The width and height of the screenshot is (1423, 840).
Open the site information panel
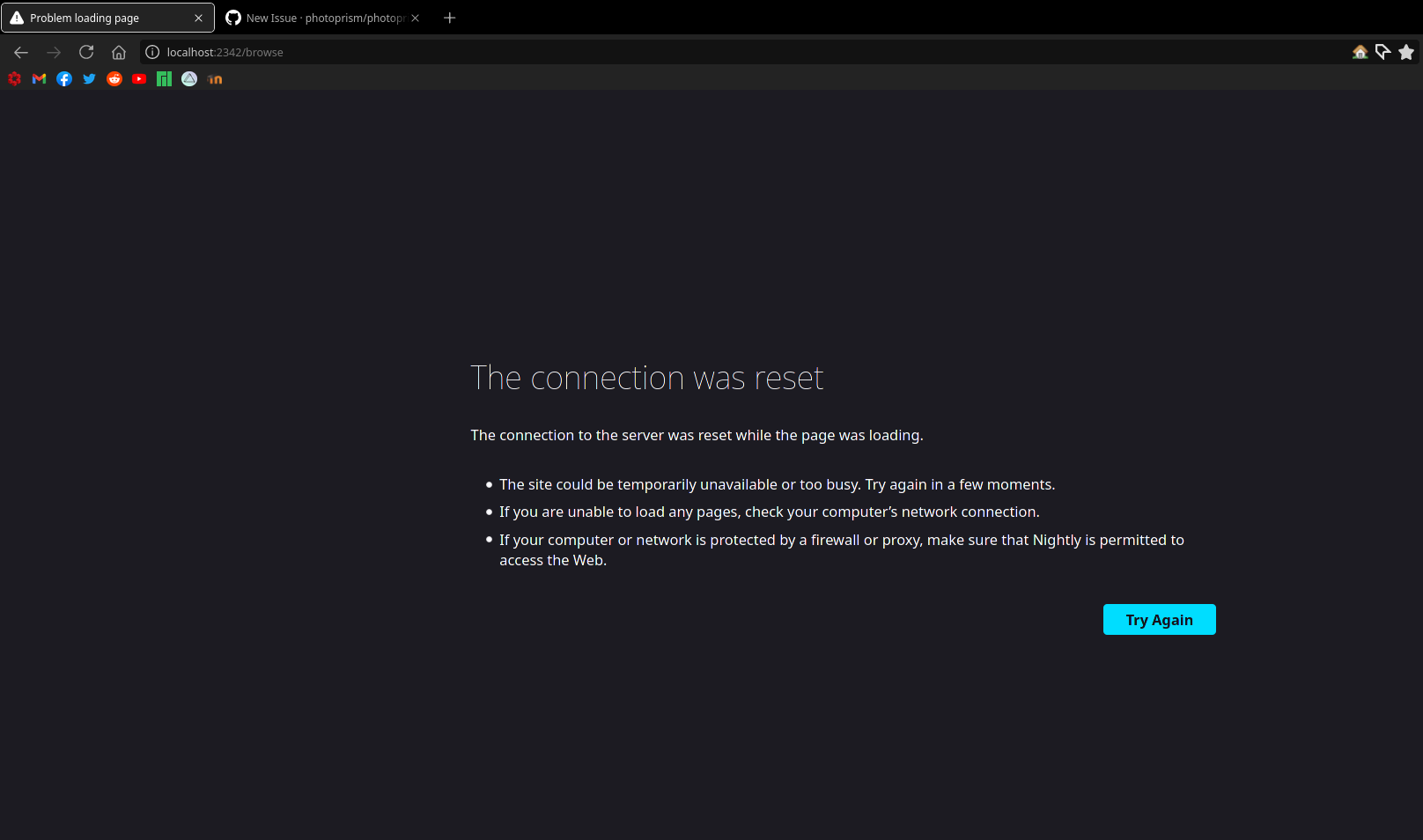[152, 52]
